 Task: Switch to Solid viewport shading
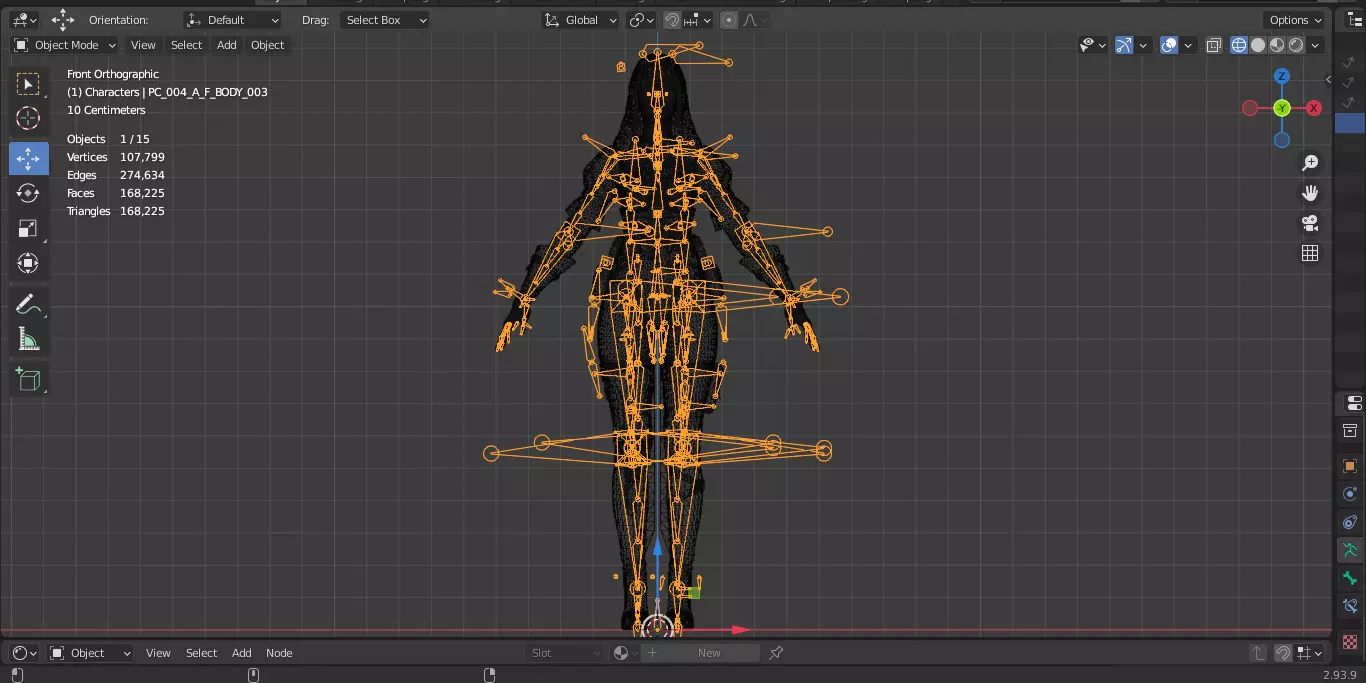coord(1258,45)
